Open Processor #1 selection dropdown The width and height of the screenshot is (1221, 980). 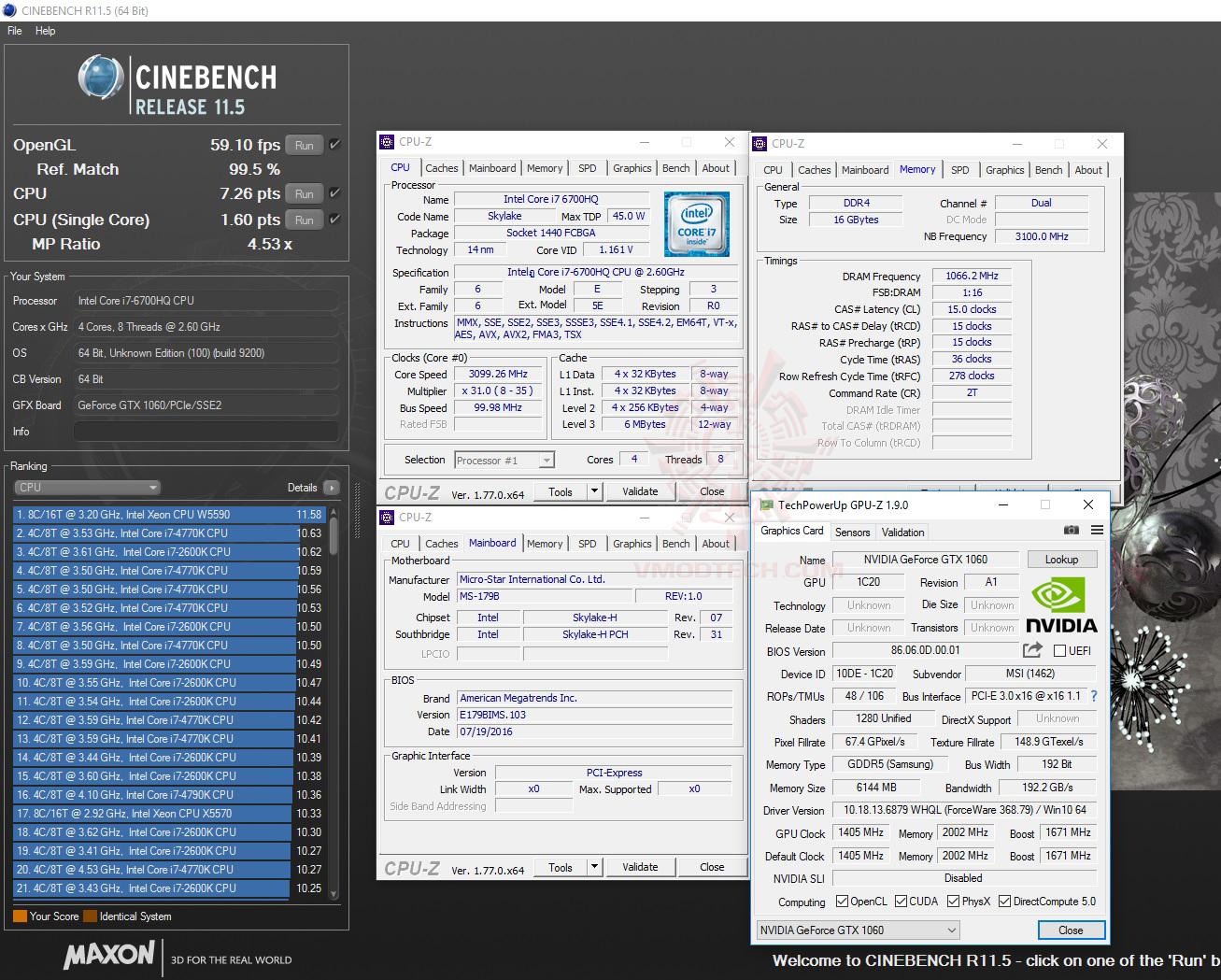point(504,460)
